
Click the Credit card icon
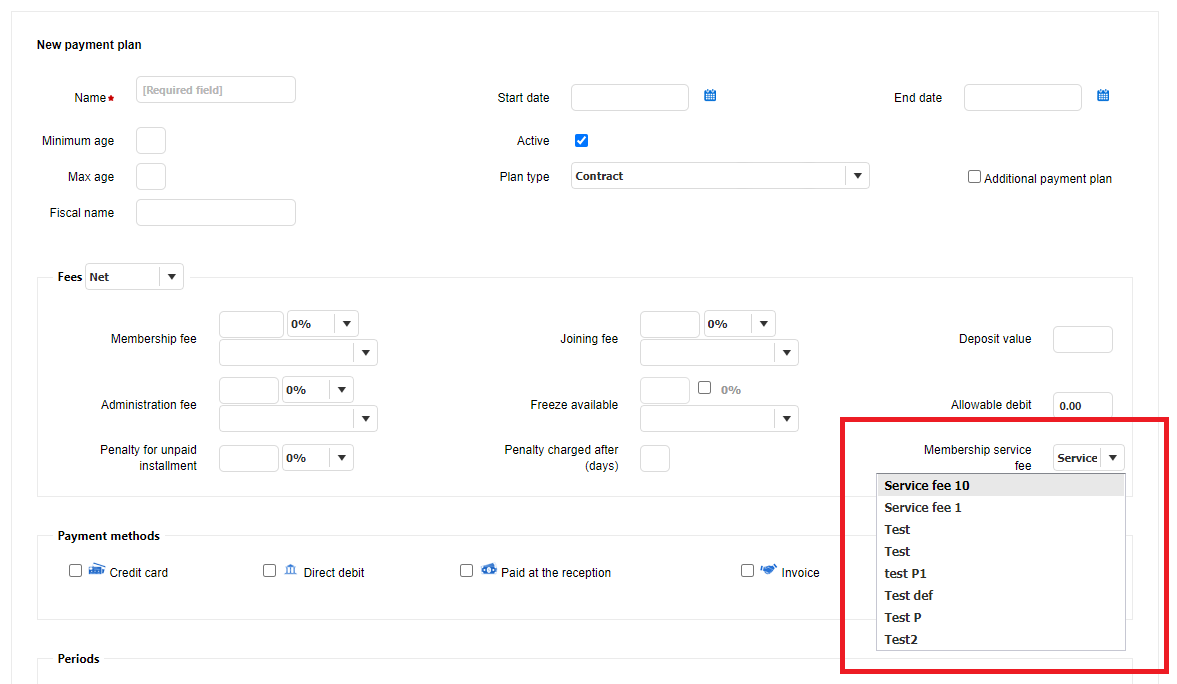[97, 570]
